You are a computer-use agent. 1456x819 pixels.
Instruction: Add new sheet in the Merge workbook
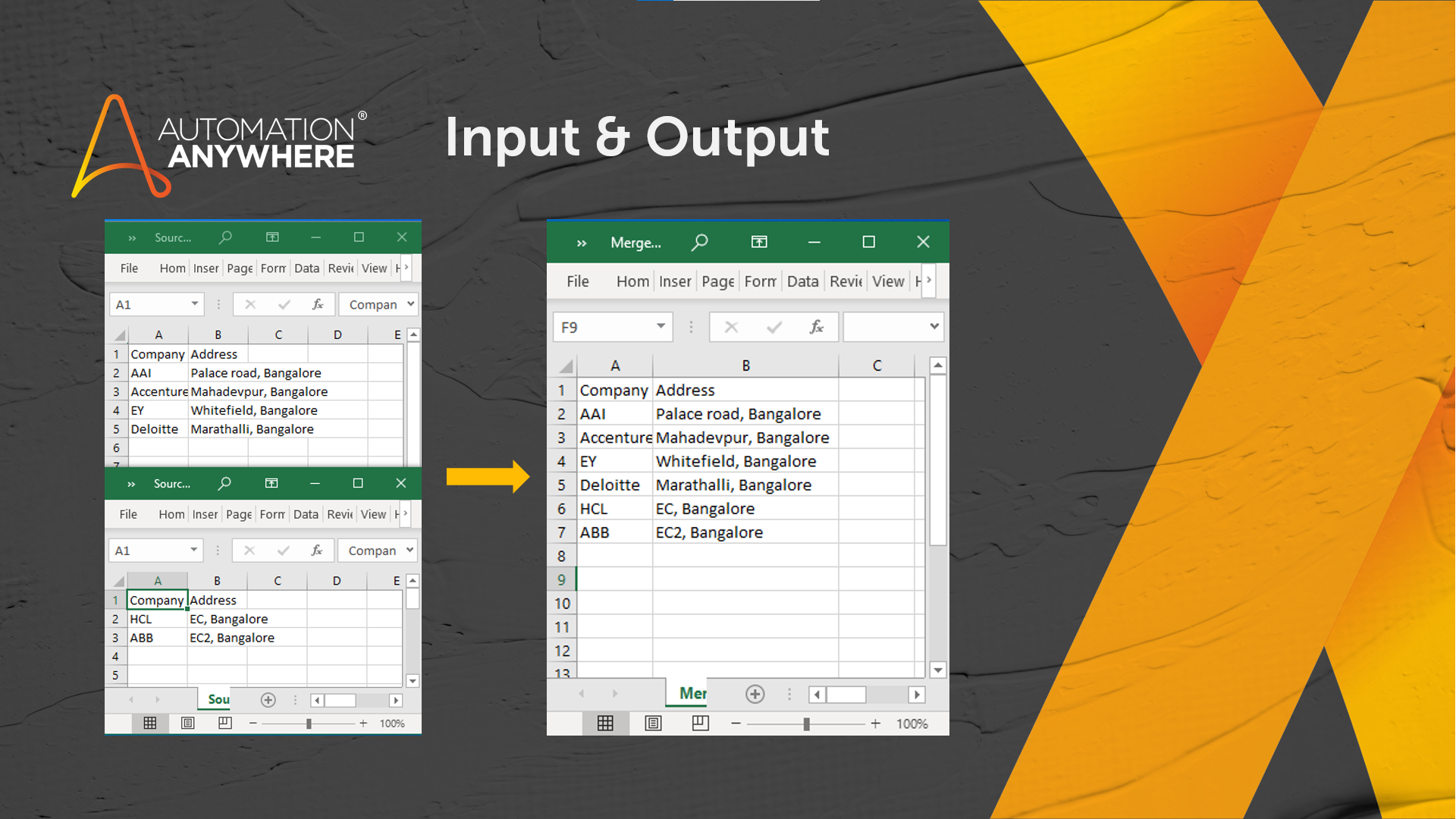[755, 694]
